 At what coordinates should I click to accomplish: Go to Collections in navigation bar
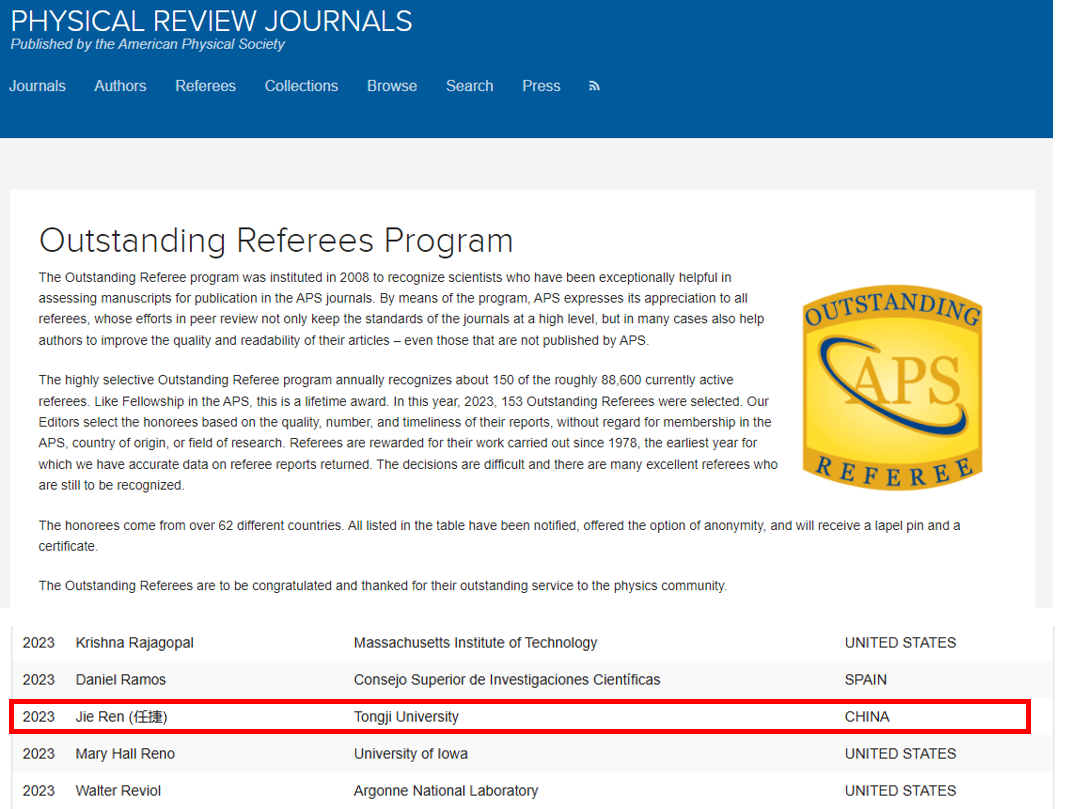pos(301,86)
